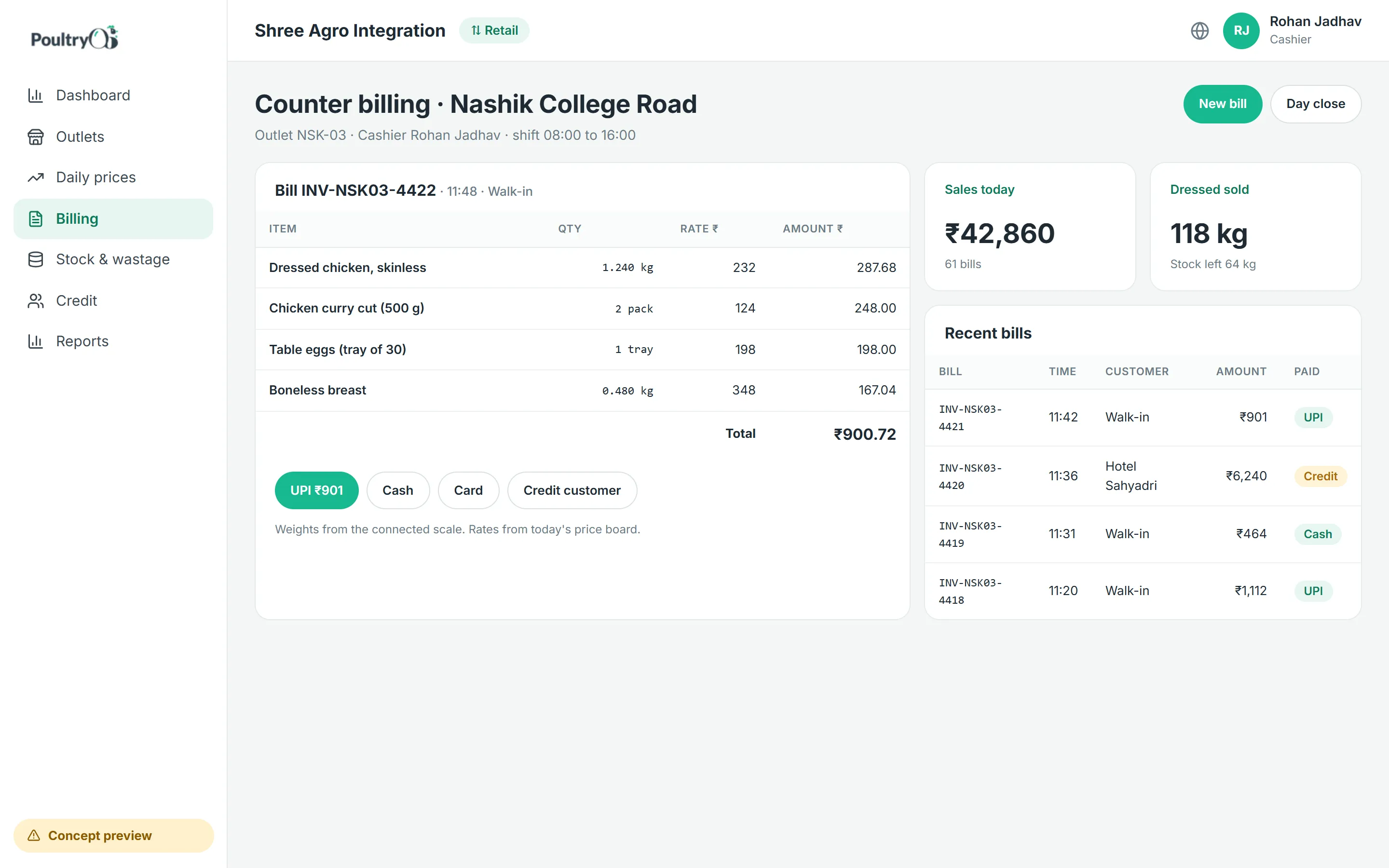Image resolution: width=1389 pixels, height=868 pixels.
Task: Click the globe language icon
Action: pos(1199,30)
